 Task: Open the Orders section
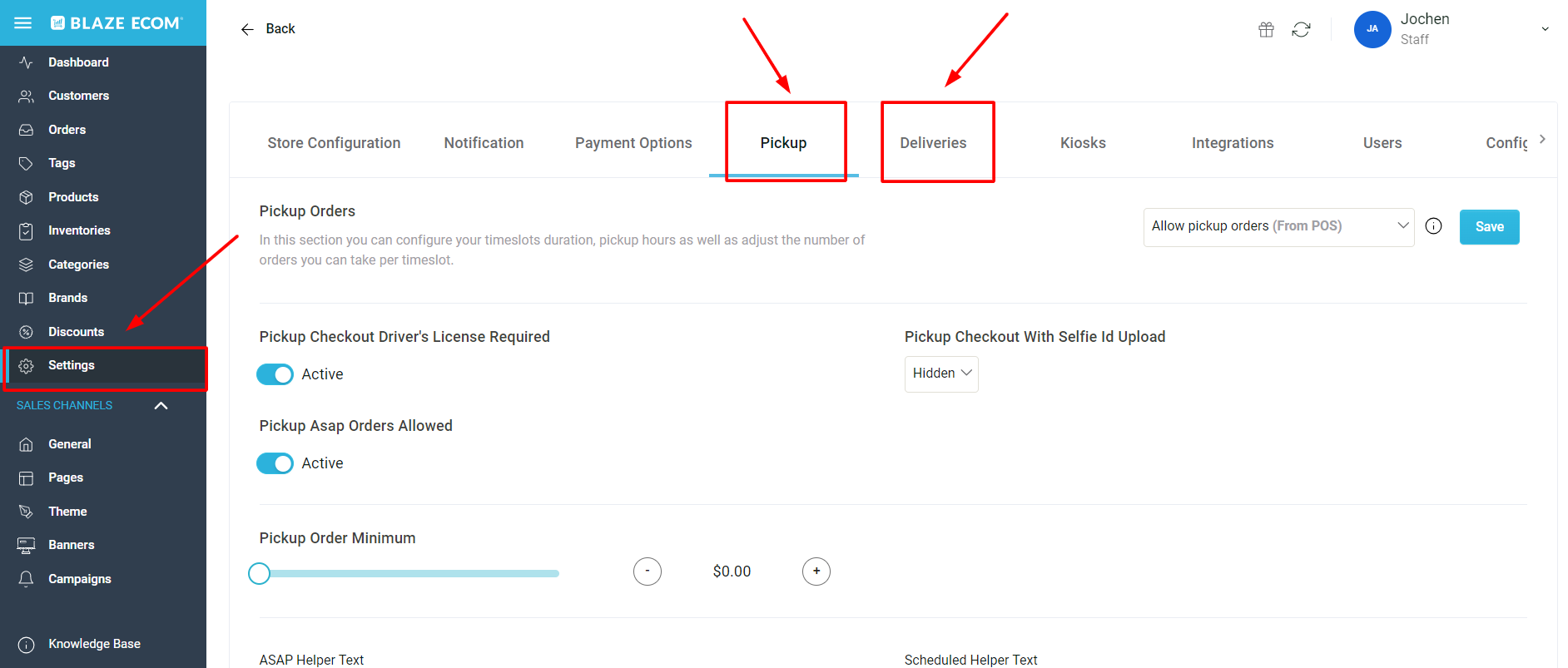pyautogui.click(x=67, y=129)
